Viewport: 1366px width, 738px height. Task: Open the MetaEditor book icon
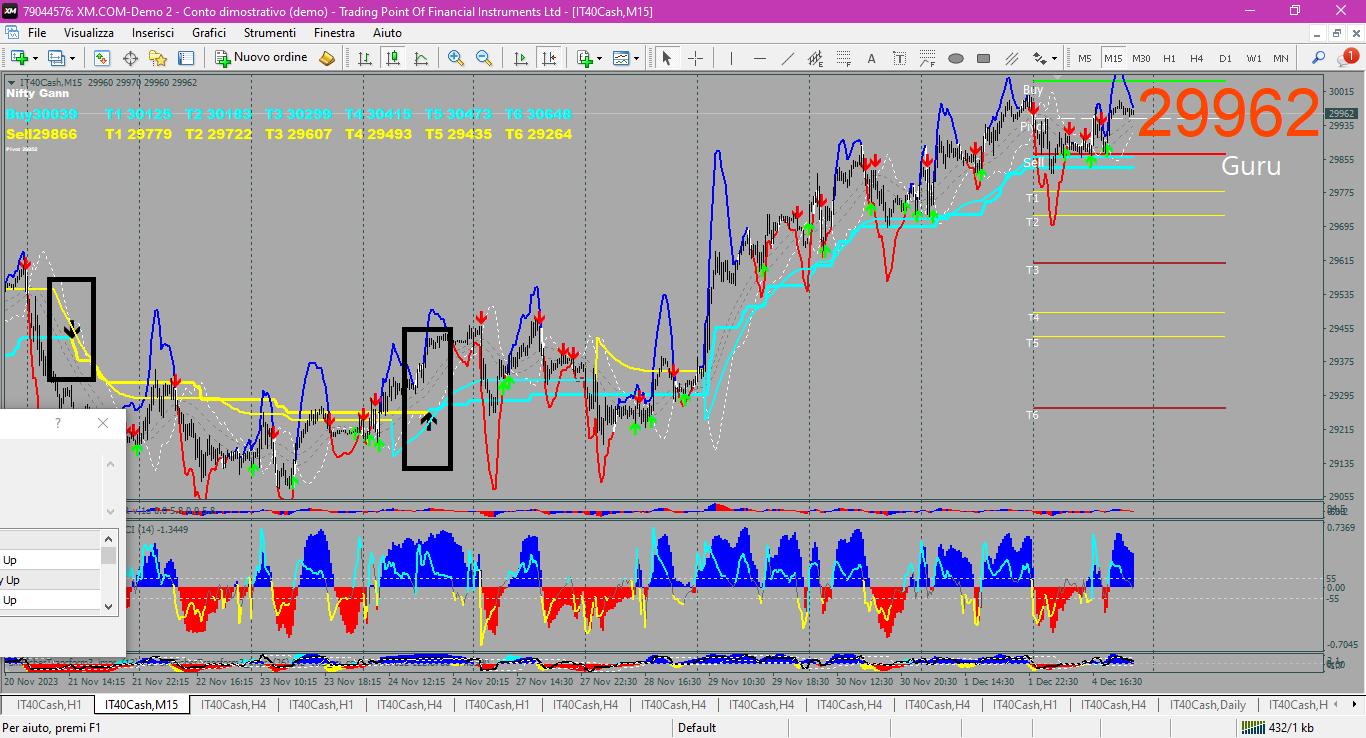[x=327, y=58]
